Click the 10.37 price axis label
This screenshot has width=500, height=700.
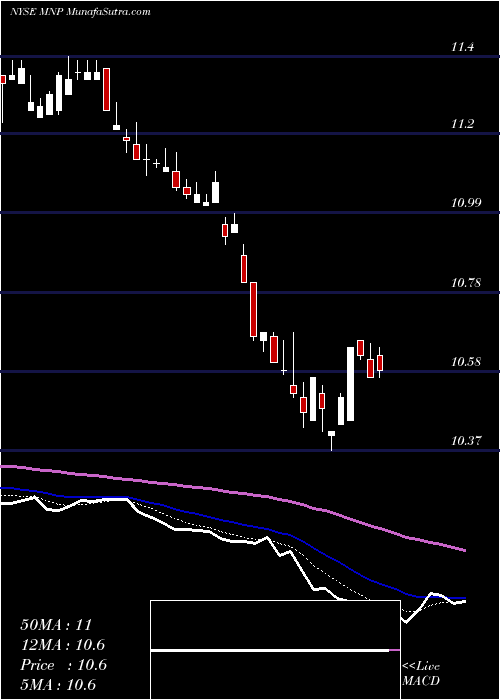[x=466, y=441]
